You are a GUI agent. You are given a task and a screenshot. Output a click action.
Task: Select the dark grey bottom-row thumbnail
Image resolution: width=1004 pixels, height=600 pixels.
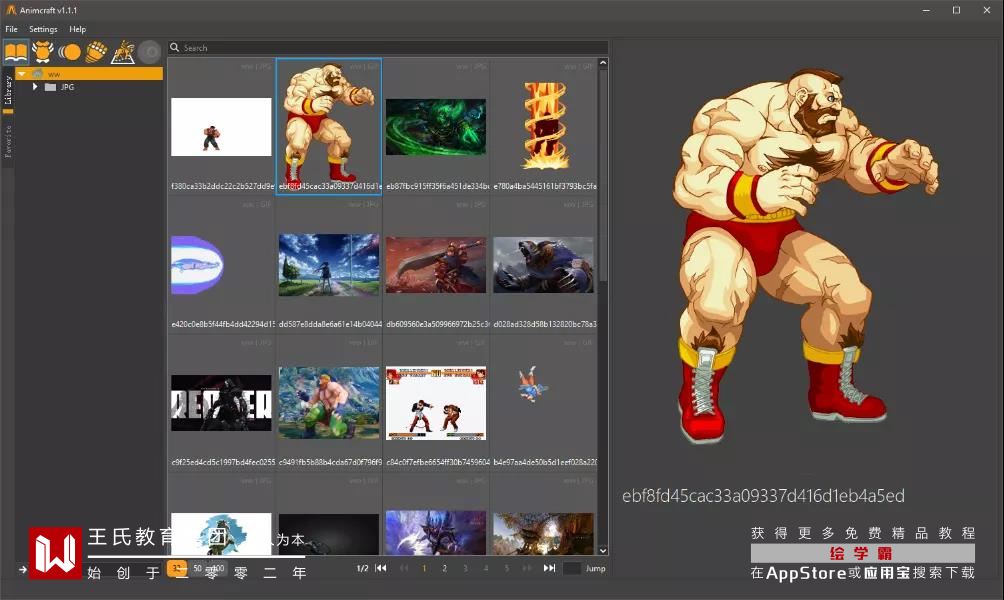328,533
